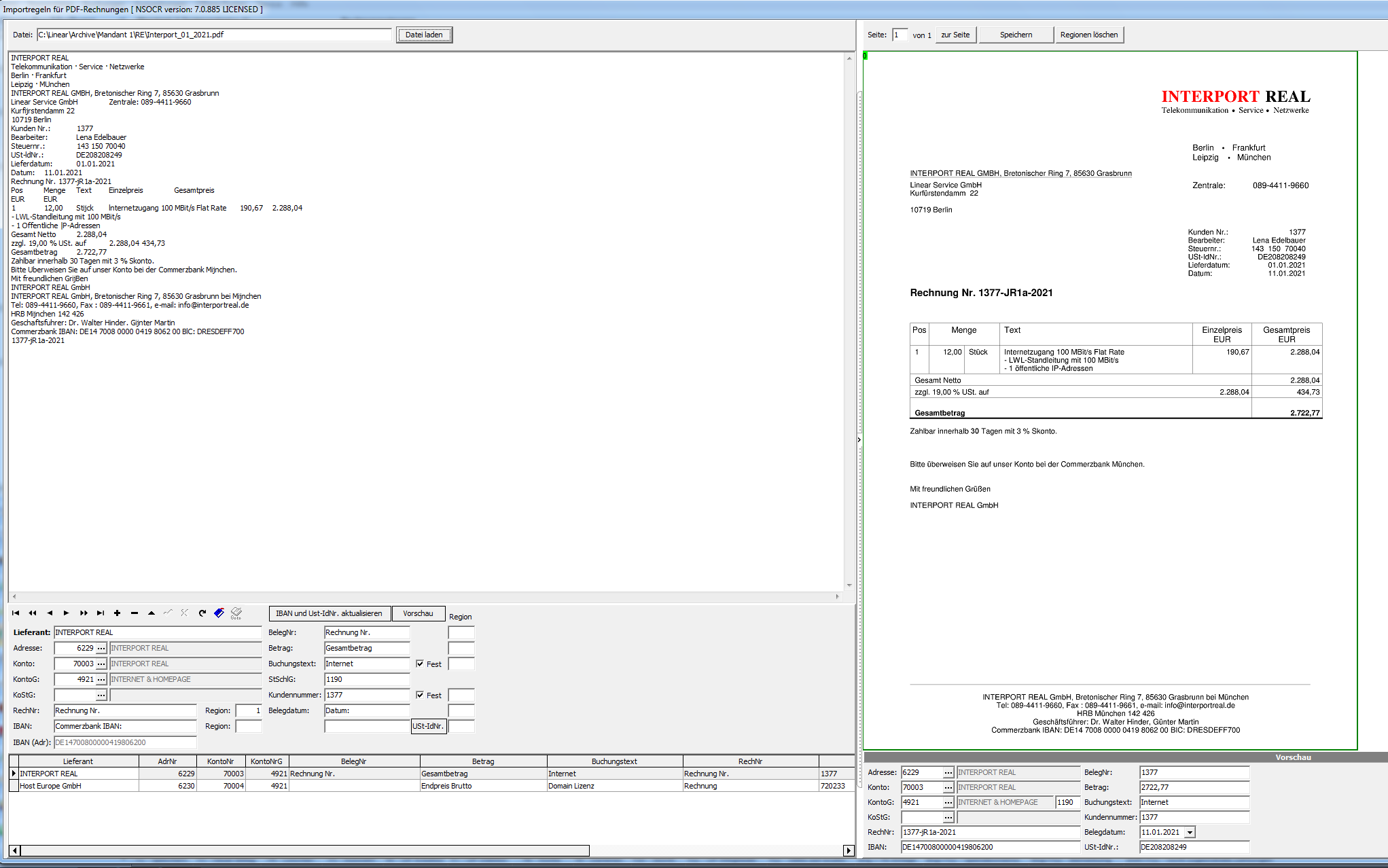The image size is (1388, 868).
Task: Click the zur Seite button
Action: click(955, 35)
